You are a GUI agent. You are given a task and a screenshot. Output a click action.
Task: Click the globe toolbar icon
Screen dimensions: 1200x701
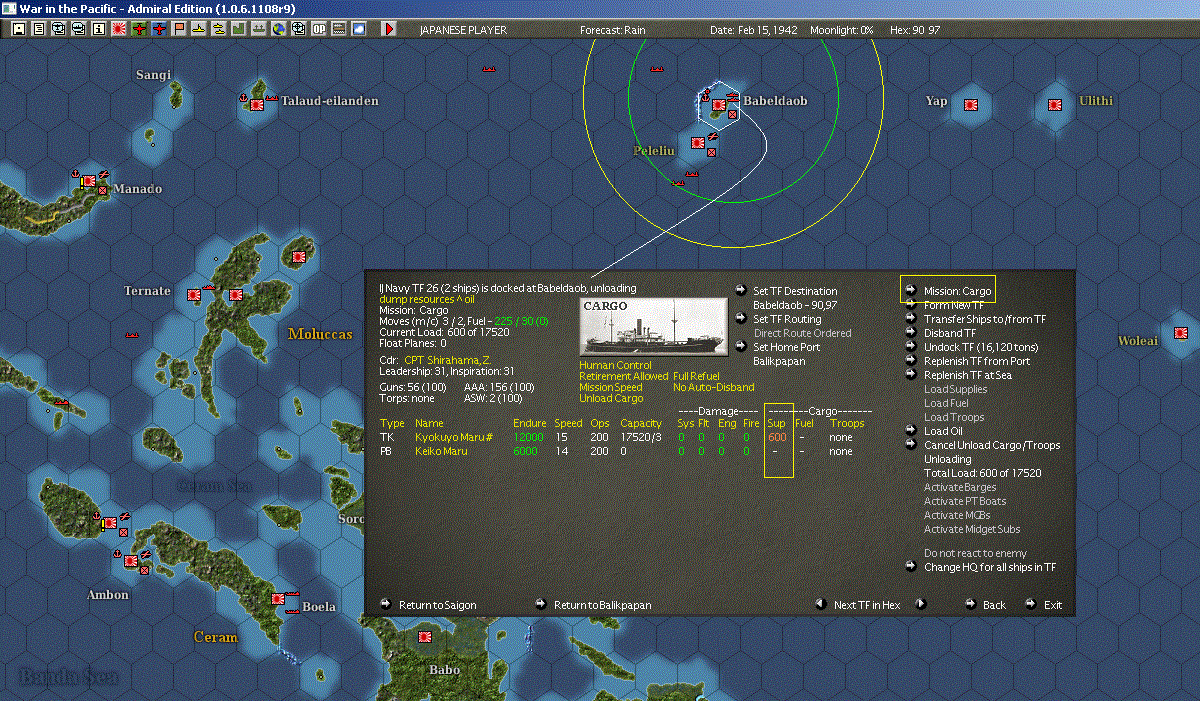[x=278, y=30]
